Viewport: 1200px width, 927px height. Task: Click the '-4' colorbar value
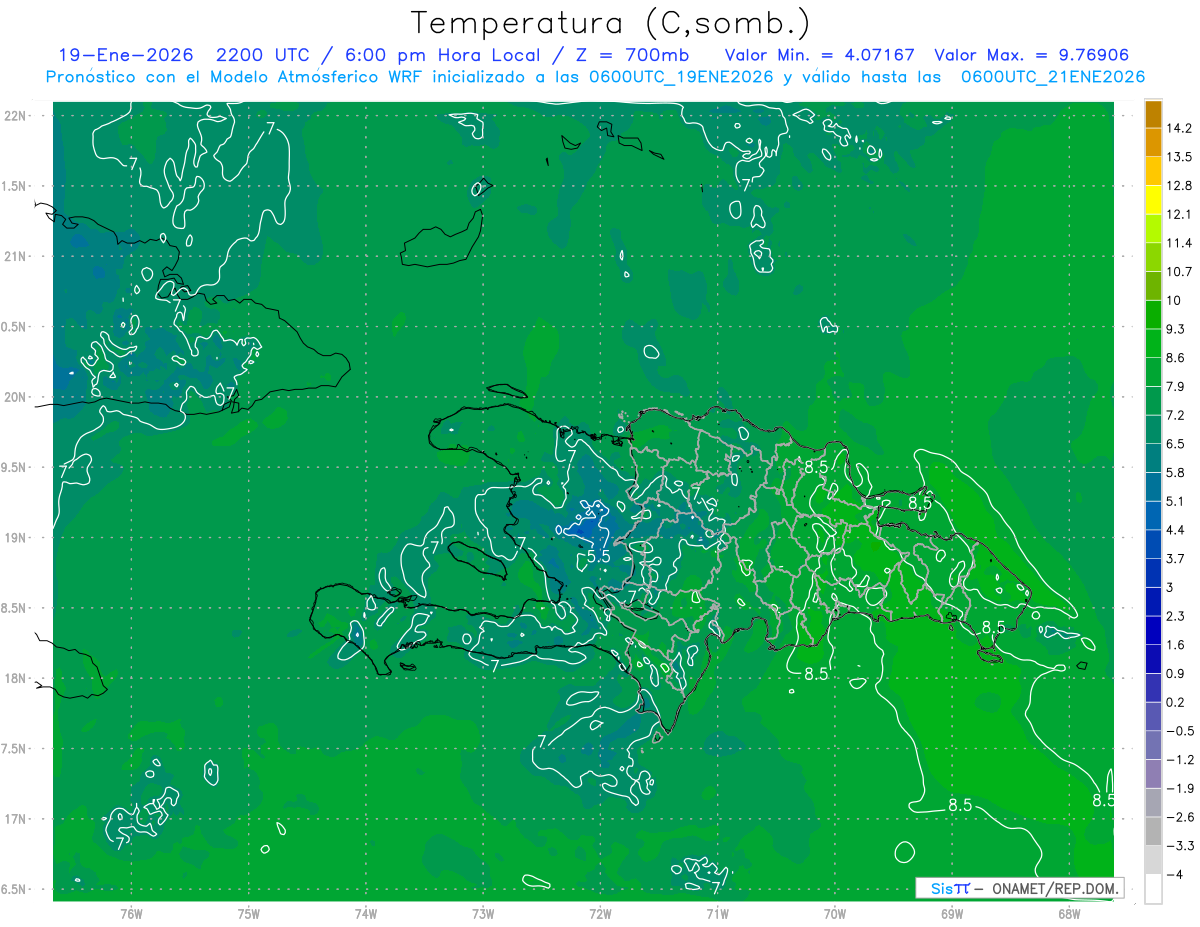(x=1174, y=875)
